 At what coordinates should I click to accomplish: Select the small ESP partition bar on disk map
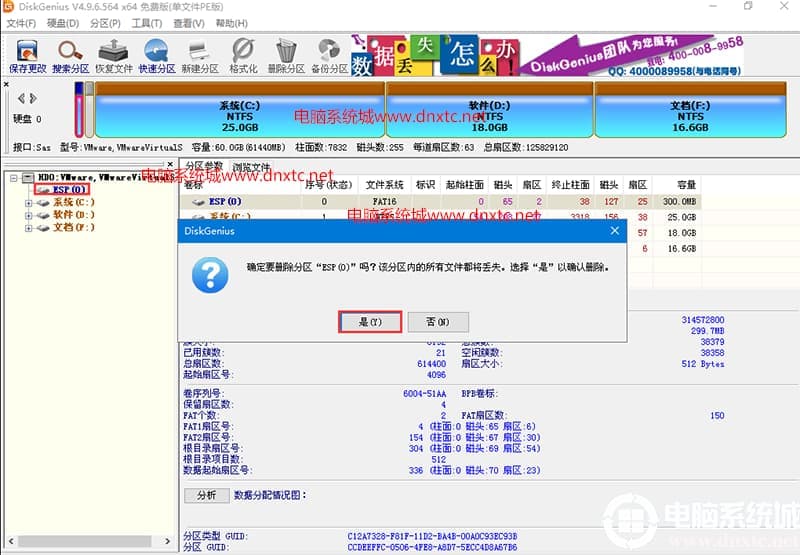[79, 110]
